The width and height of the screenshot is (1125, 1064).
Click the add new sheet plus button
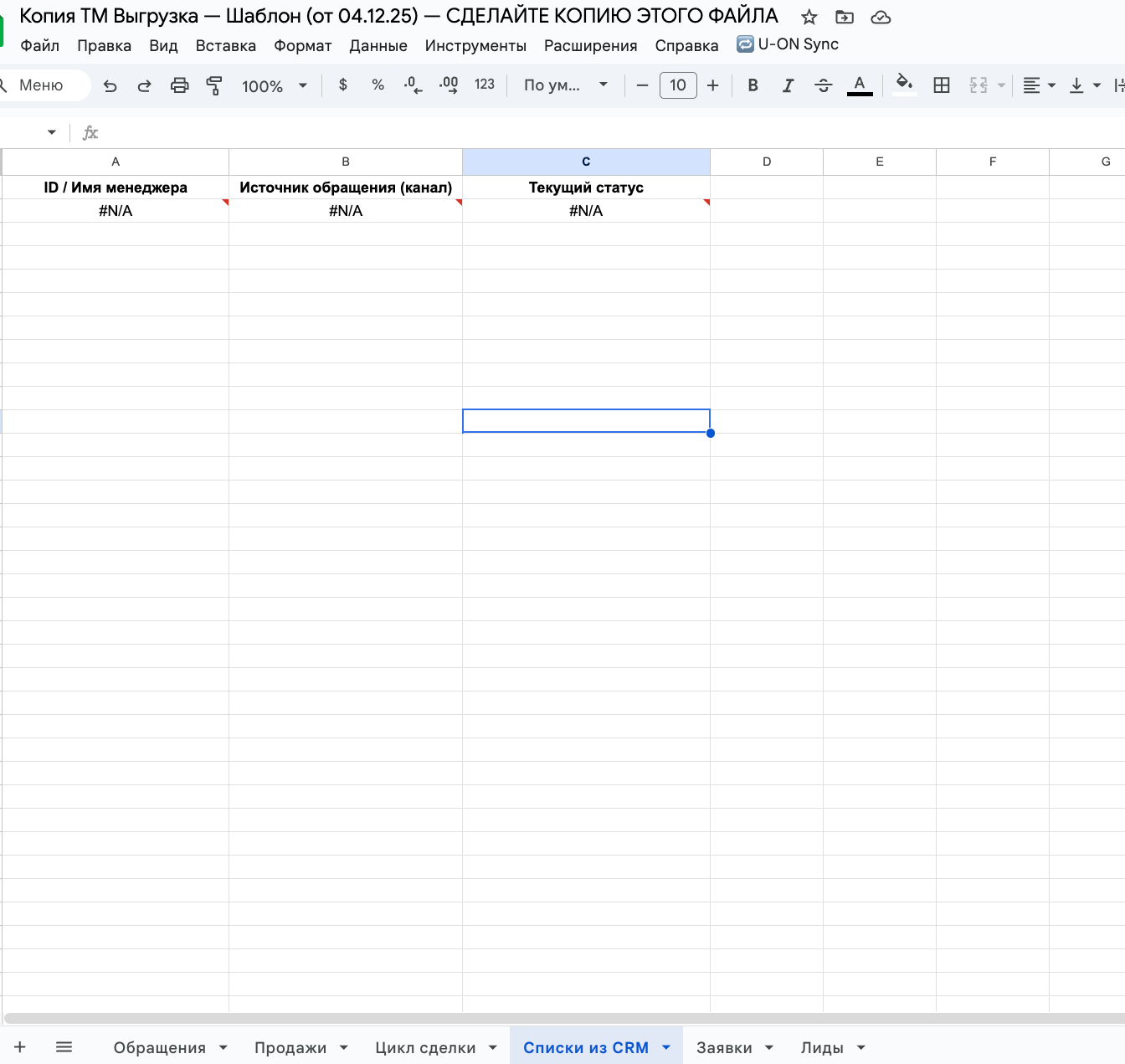click(x=20, y=1047)
